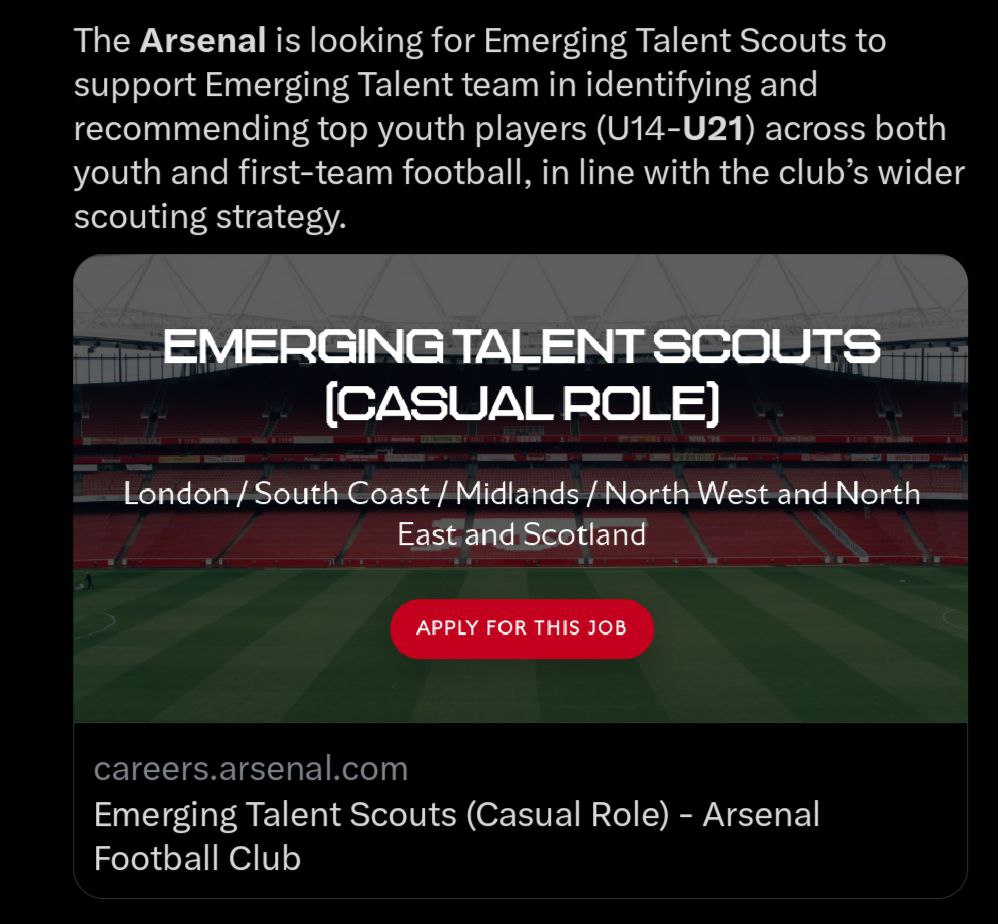Click the bold Arsenal word in the post

(203, 41)
